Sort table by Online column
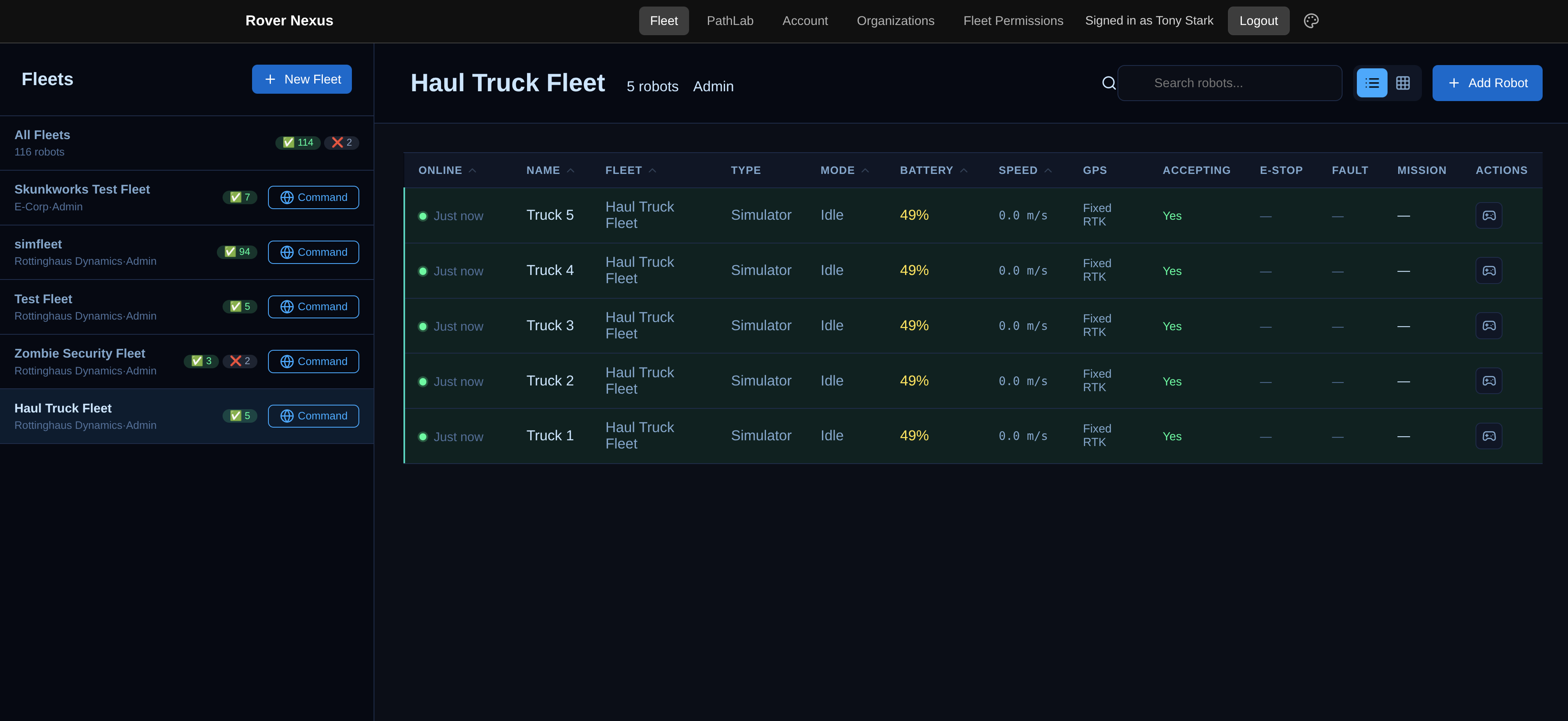This screenshot has width=1568, height=721. [447, 171]
